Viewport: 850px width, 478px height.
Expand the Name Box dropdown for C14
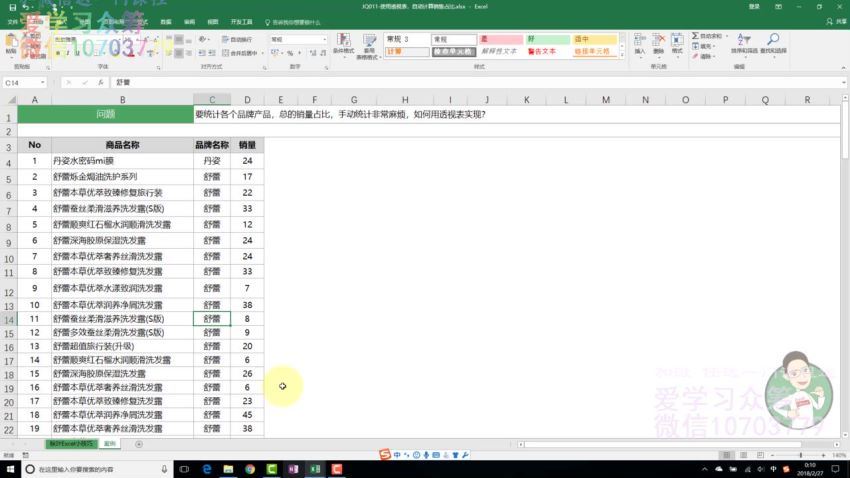click(41, 83)
